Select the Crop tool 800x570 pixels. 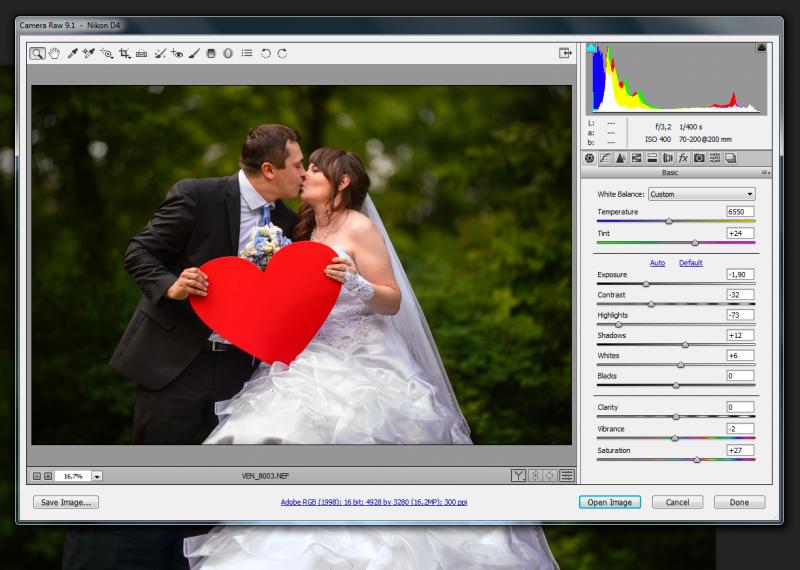pos(124,53)
